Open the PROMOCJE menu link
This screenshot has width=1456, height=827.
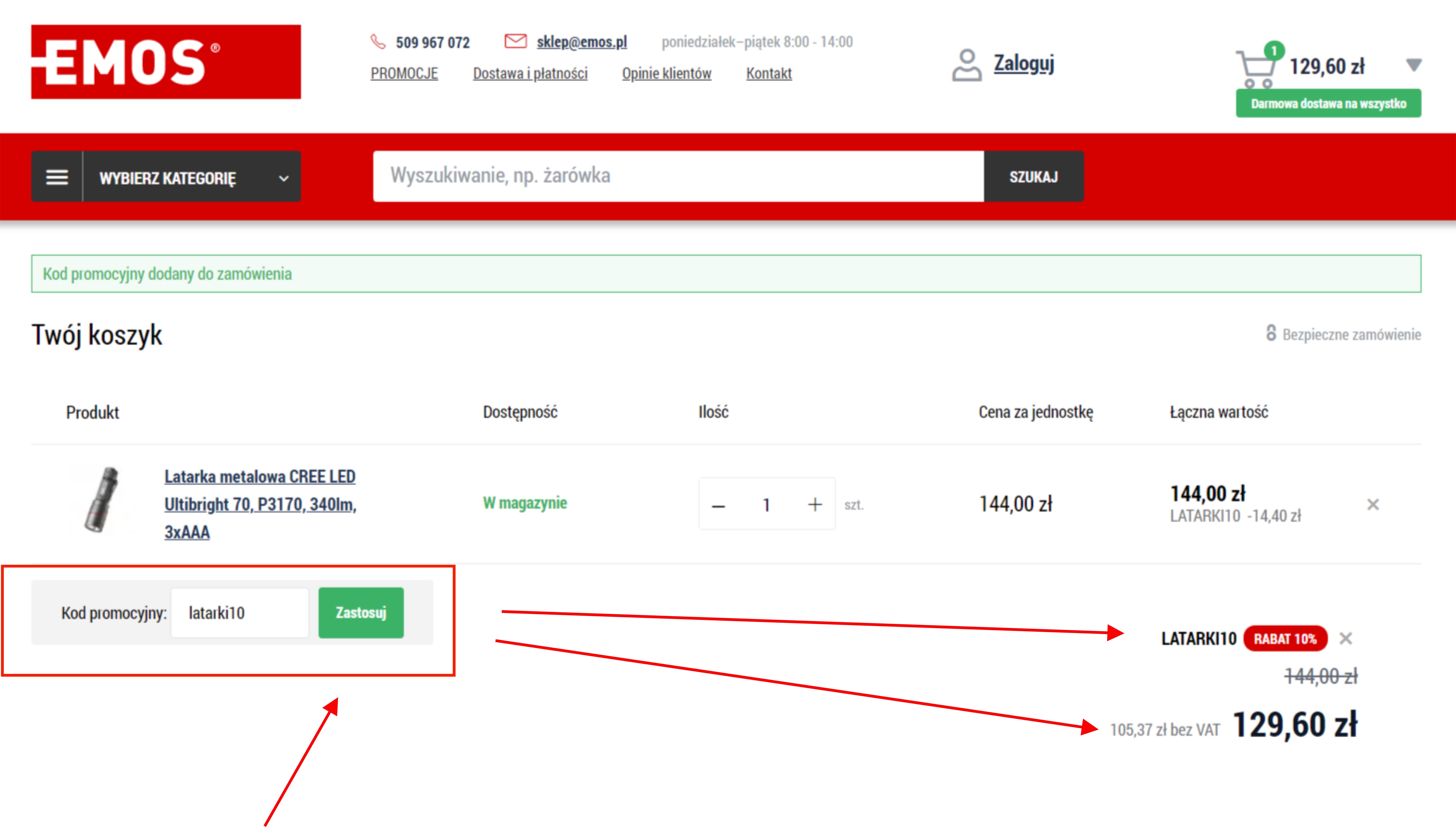point(404,73)
